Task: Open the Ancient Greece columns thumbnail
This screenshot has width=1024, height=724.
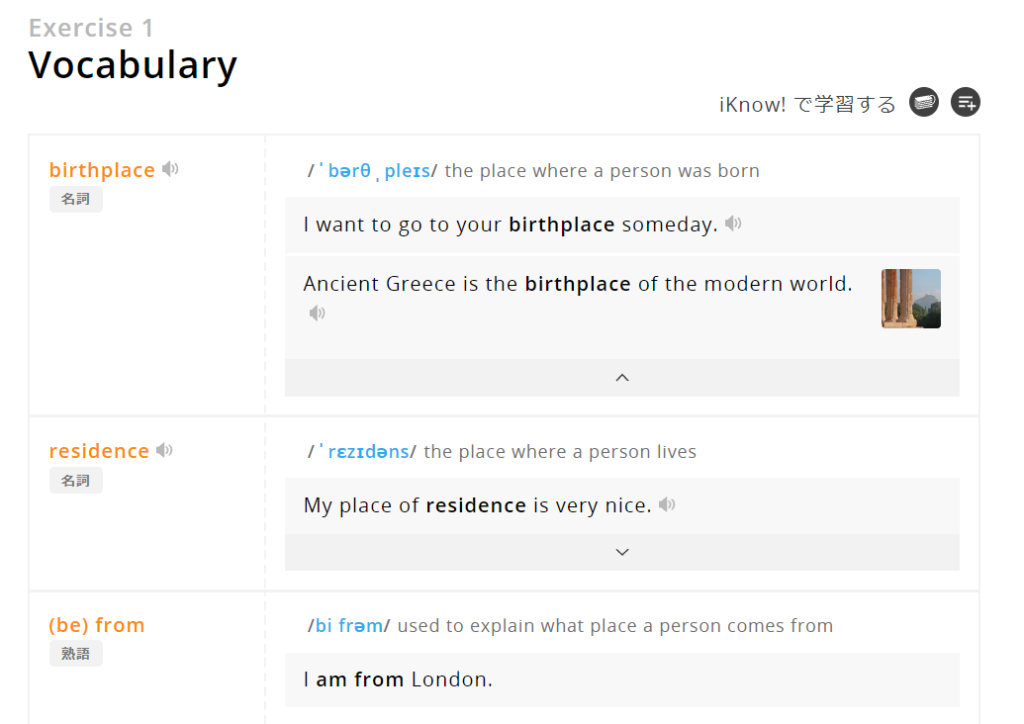Action: (x=910, y=298)
